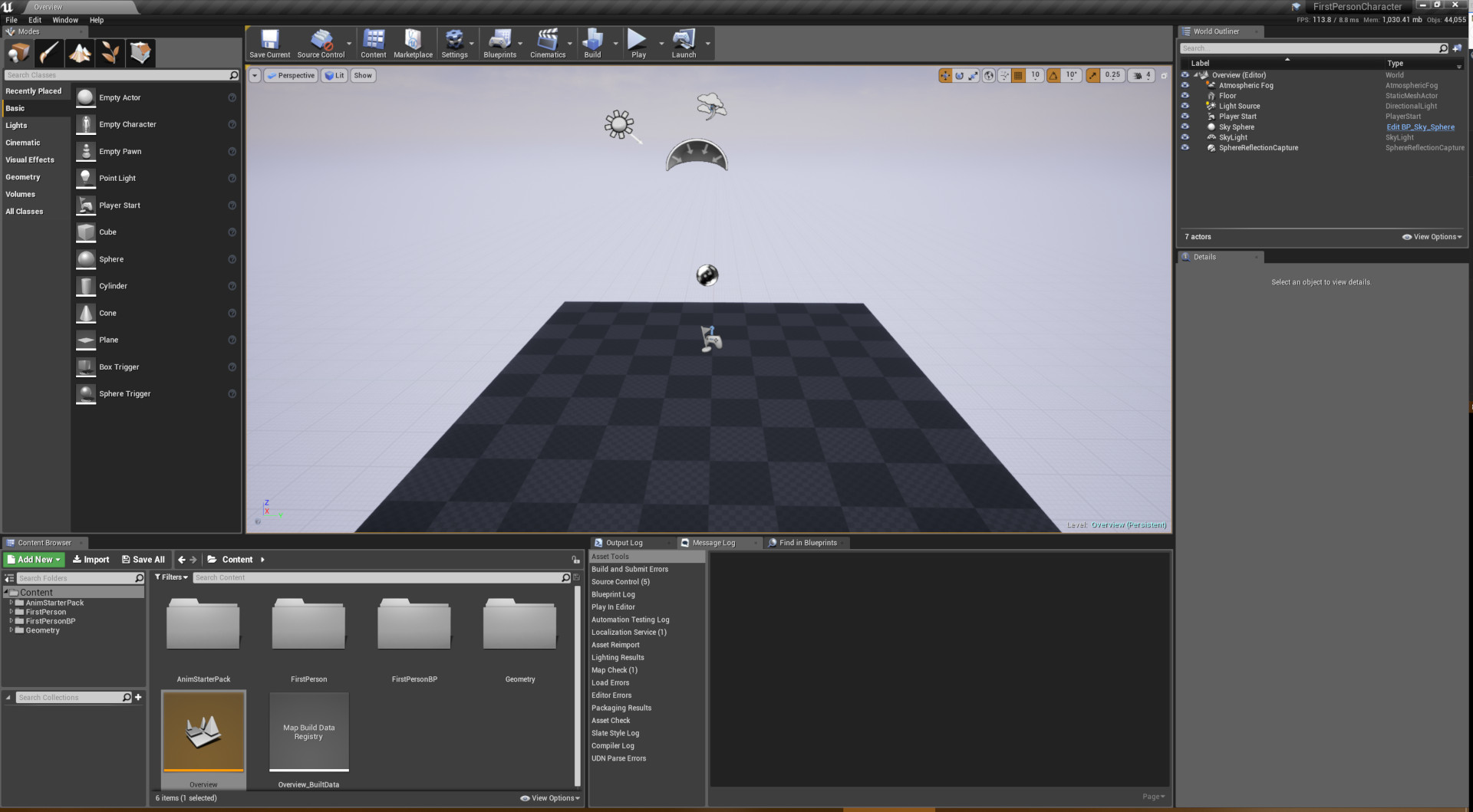Open the viewport Perspective dropdown

[x=290, y=75]
